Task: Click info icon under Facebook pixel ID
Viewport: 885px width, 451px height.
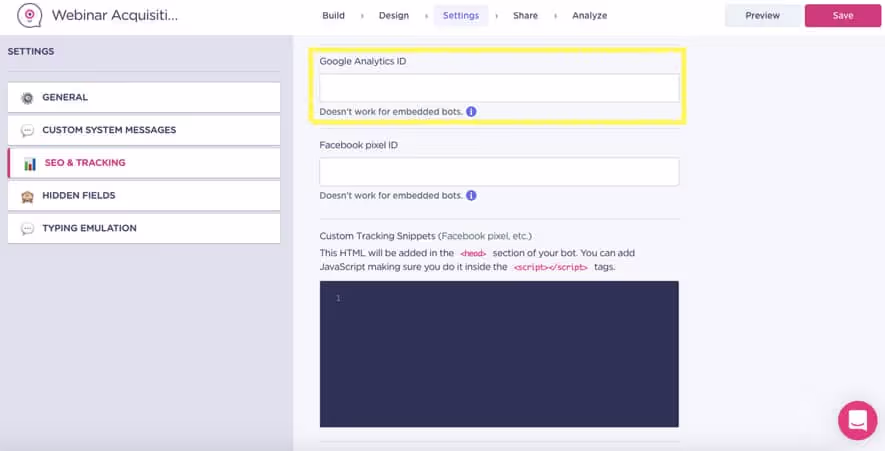Action: pos(471,196)
